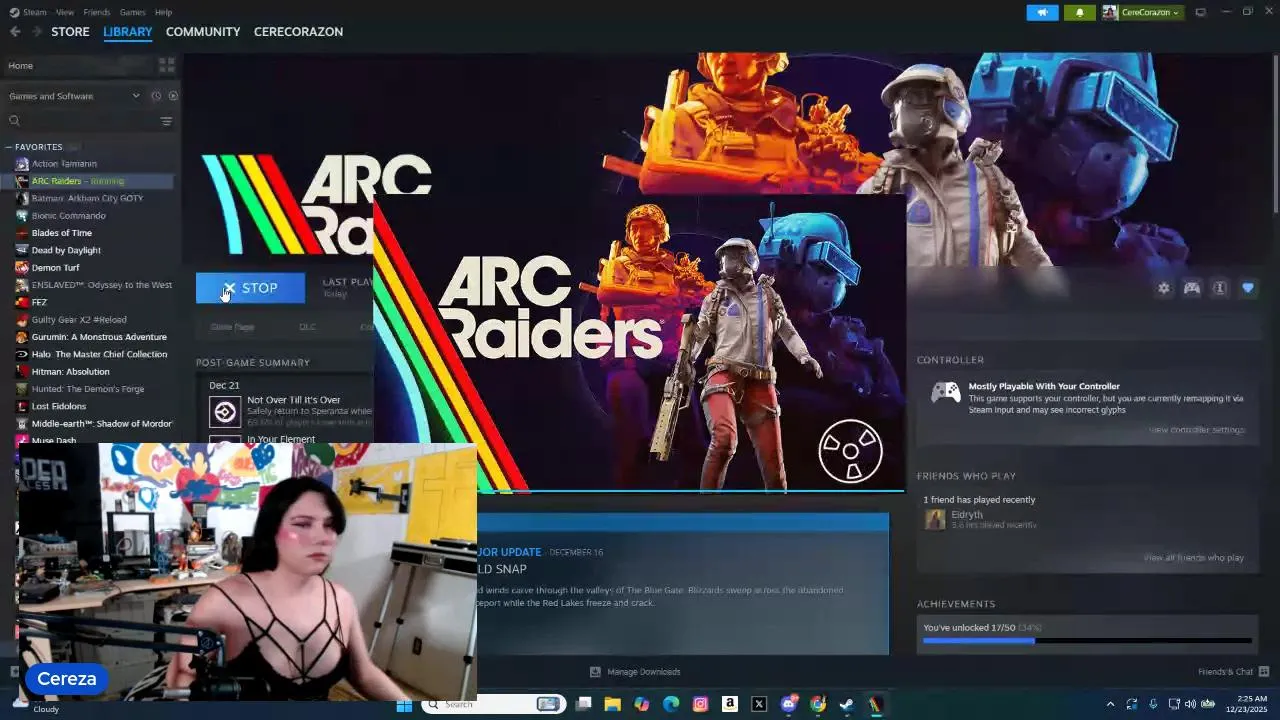Toggle ARC Raiders favorite heart
This screenshot has width=1280, height=720.
pyautogui.click(x=1248, y=288)
